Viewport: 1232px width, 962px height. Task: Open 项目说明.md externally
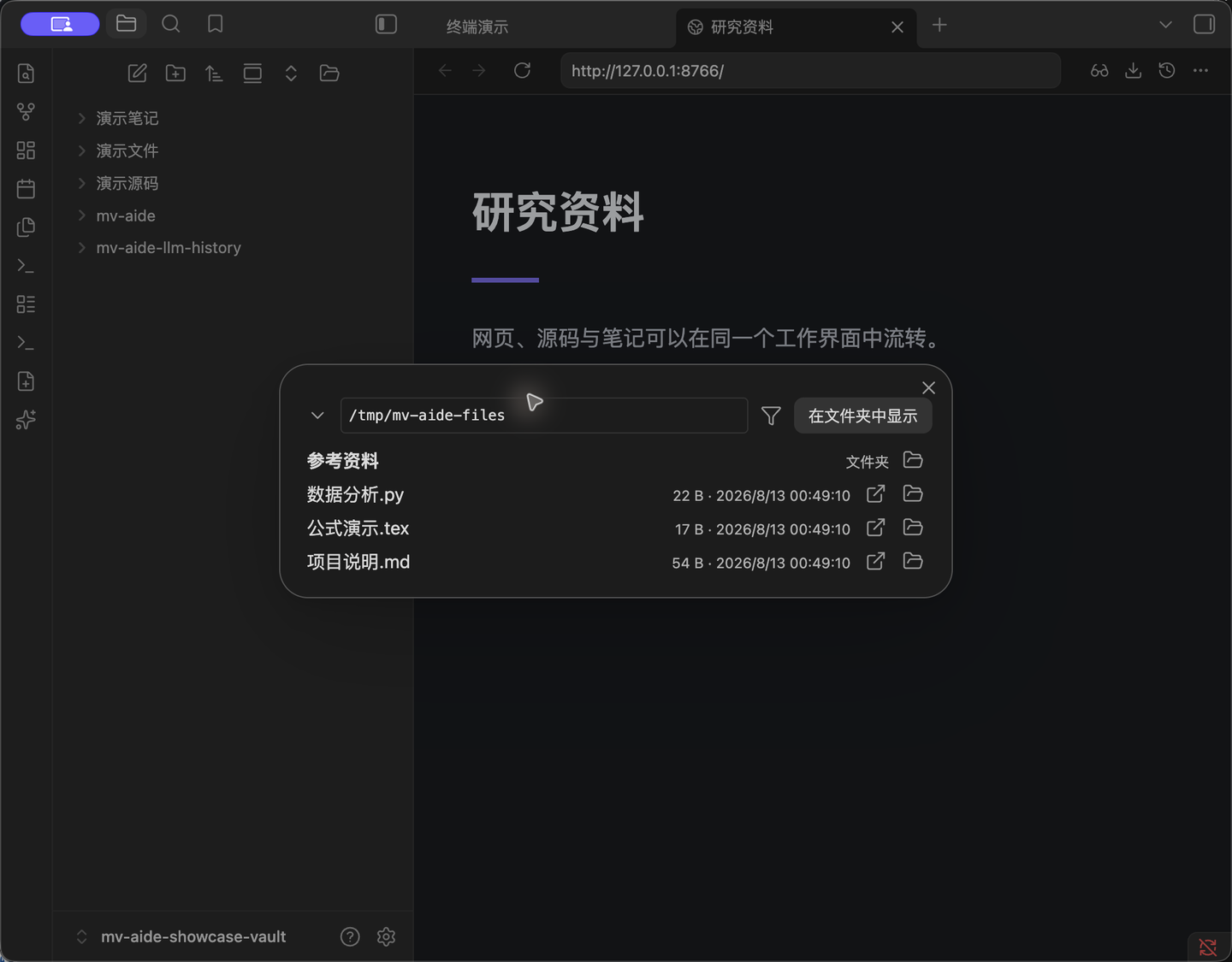[x=875, y=561]
